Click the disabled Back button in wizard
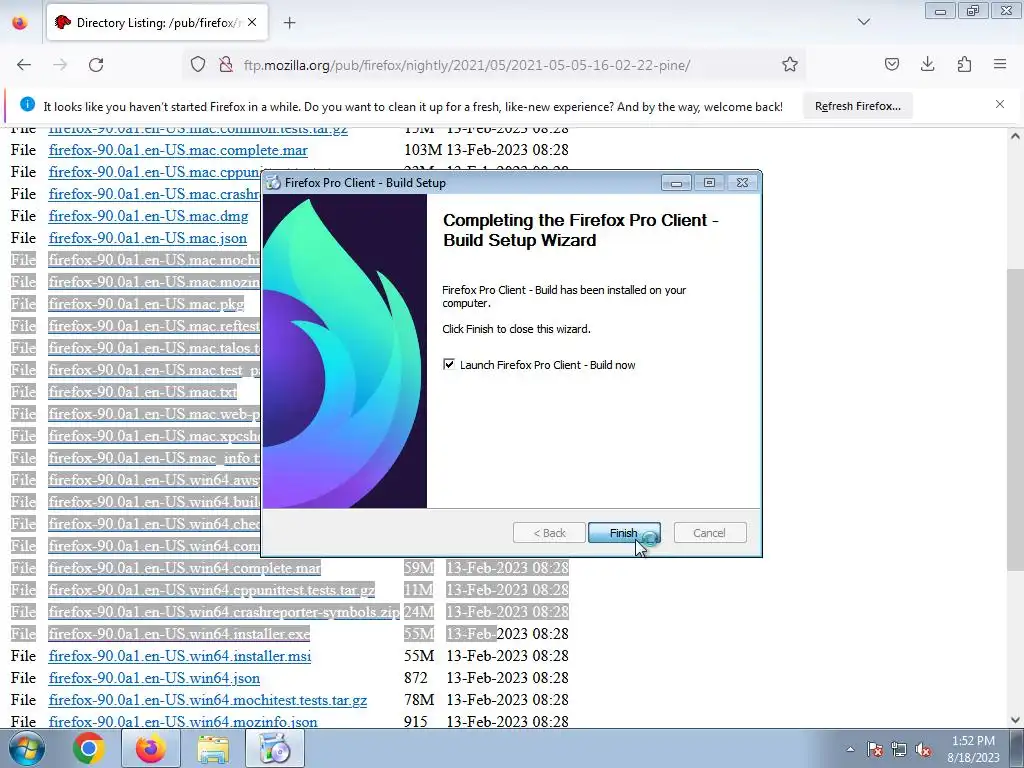The height and width of the screenshot is (768, 1024). point(549,533)
